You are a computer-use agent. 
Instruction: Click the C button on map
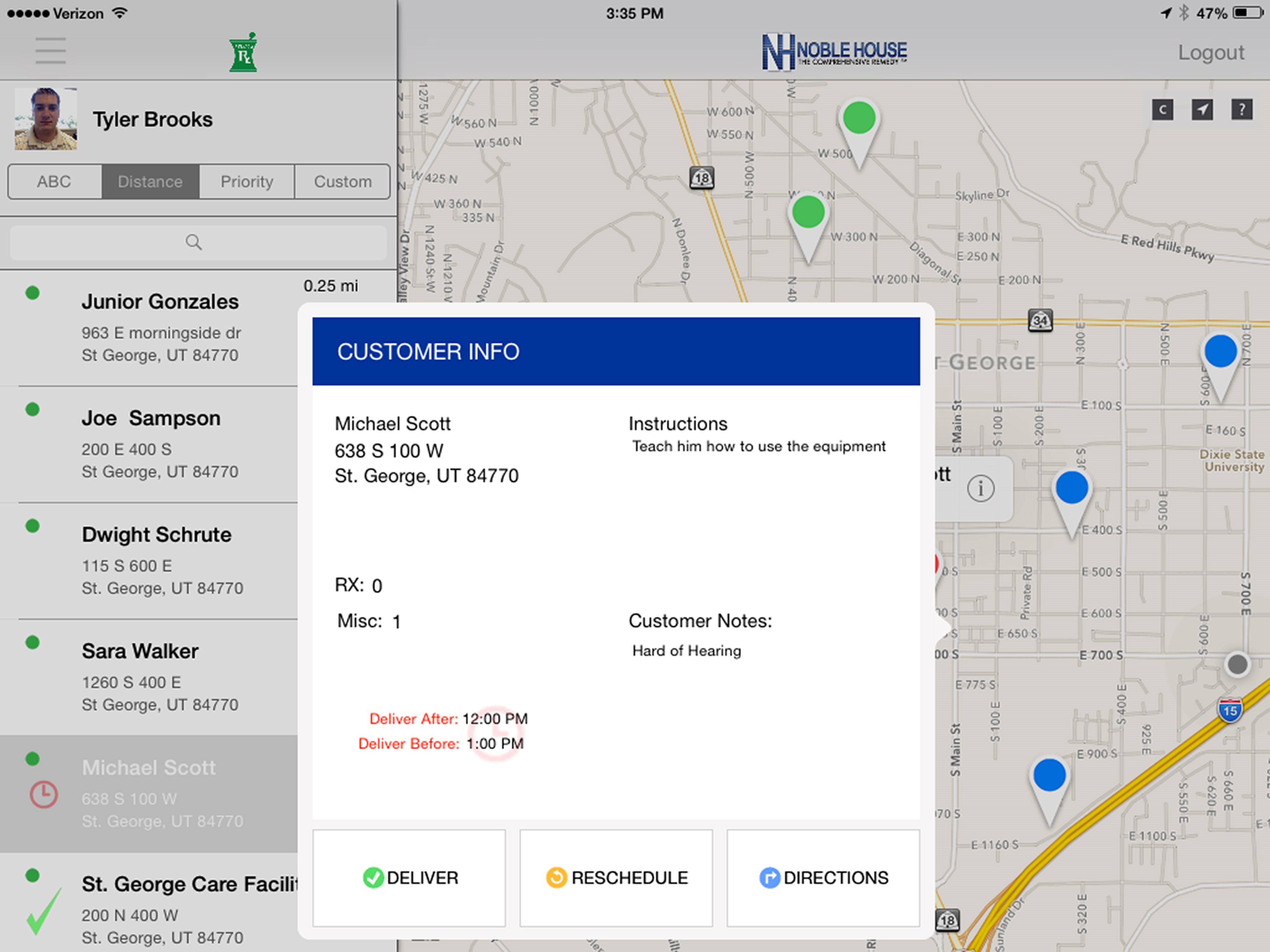[x=1163, y=109]
